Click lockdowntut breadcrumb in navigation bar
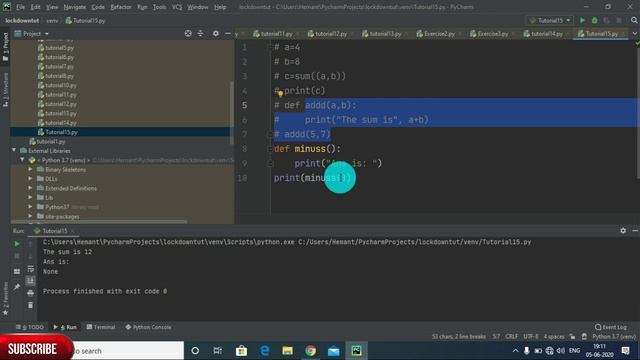The image size is (640, 360). 22,20
